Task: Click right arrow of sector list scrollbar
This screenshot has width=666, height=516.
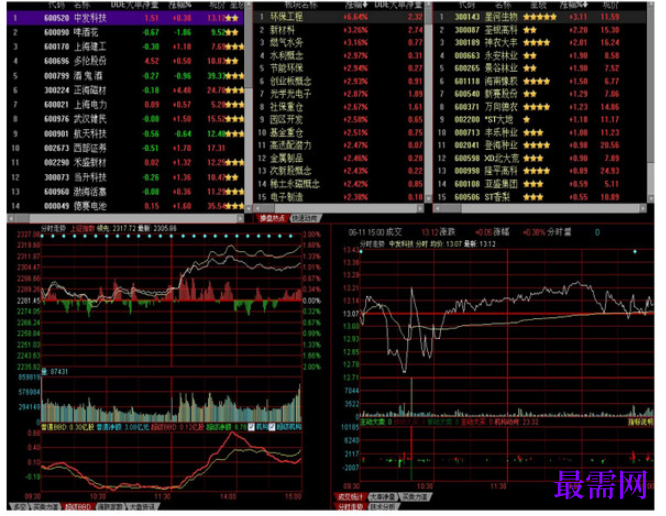Action: 420,208
